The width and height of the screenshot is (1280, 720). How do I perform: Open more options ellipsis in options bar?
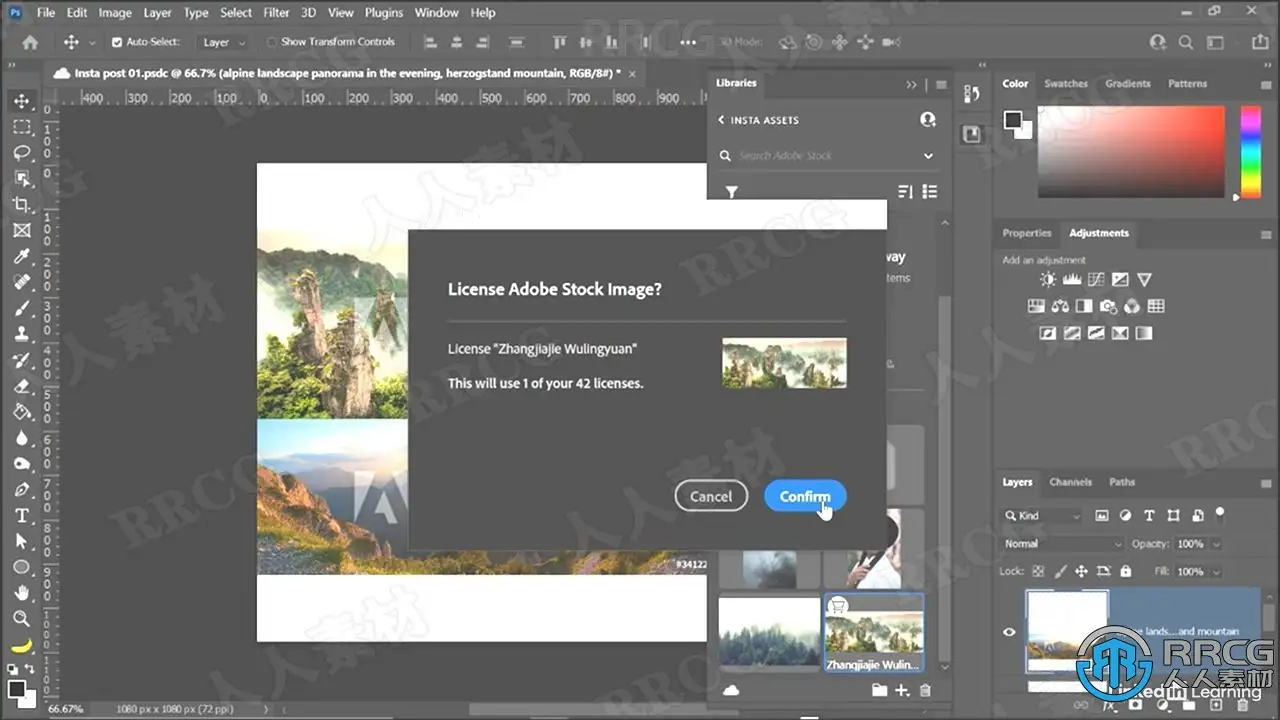pyautogui.click(x=688, y=42)
